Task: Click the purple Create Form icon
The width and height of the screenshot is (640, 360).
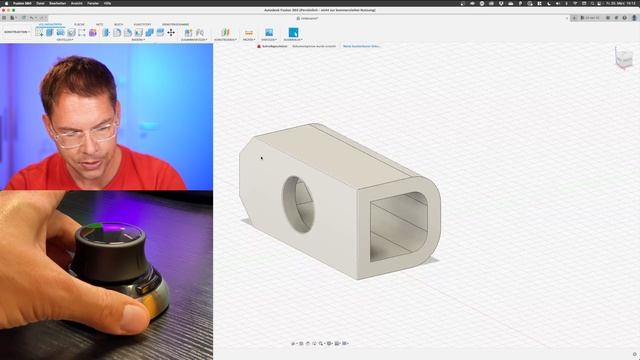Action: click(93, 32)
